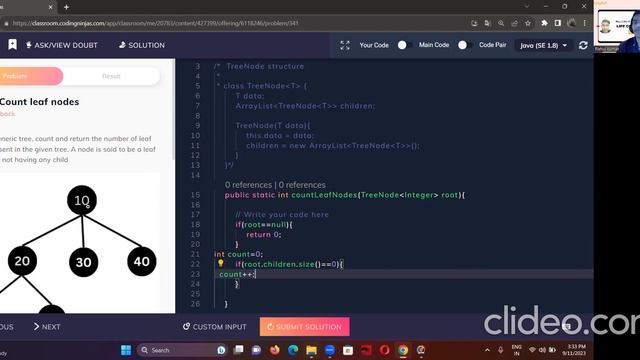Image resolution: width=640 pixels, height=360 pixels.
Task: Click the install app icon in address bar
Action: pos(474,23)
